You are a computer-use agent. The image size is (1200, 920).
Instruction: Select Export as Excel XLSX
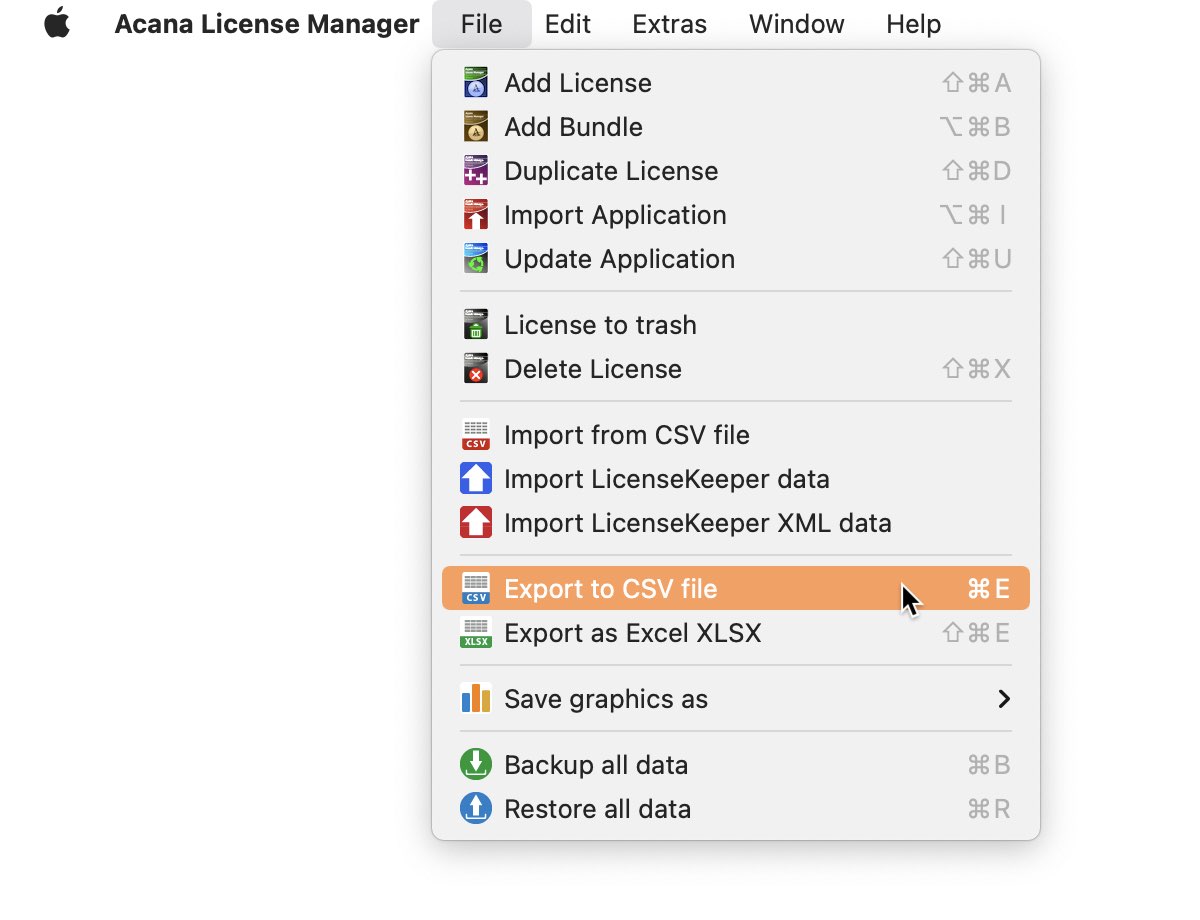pos(736,633)
